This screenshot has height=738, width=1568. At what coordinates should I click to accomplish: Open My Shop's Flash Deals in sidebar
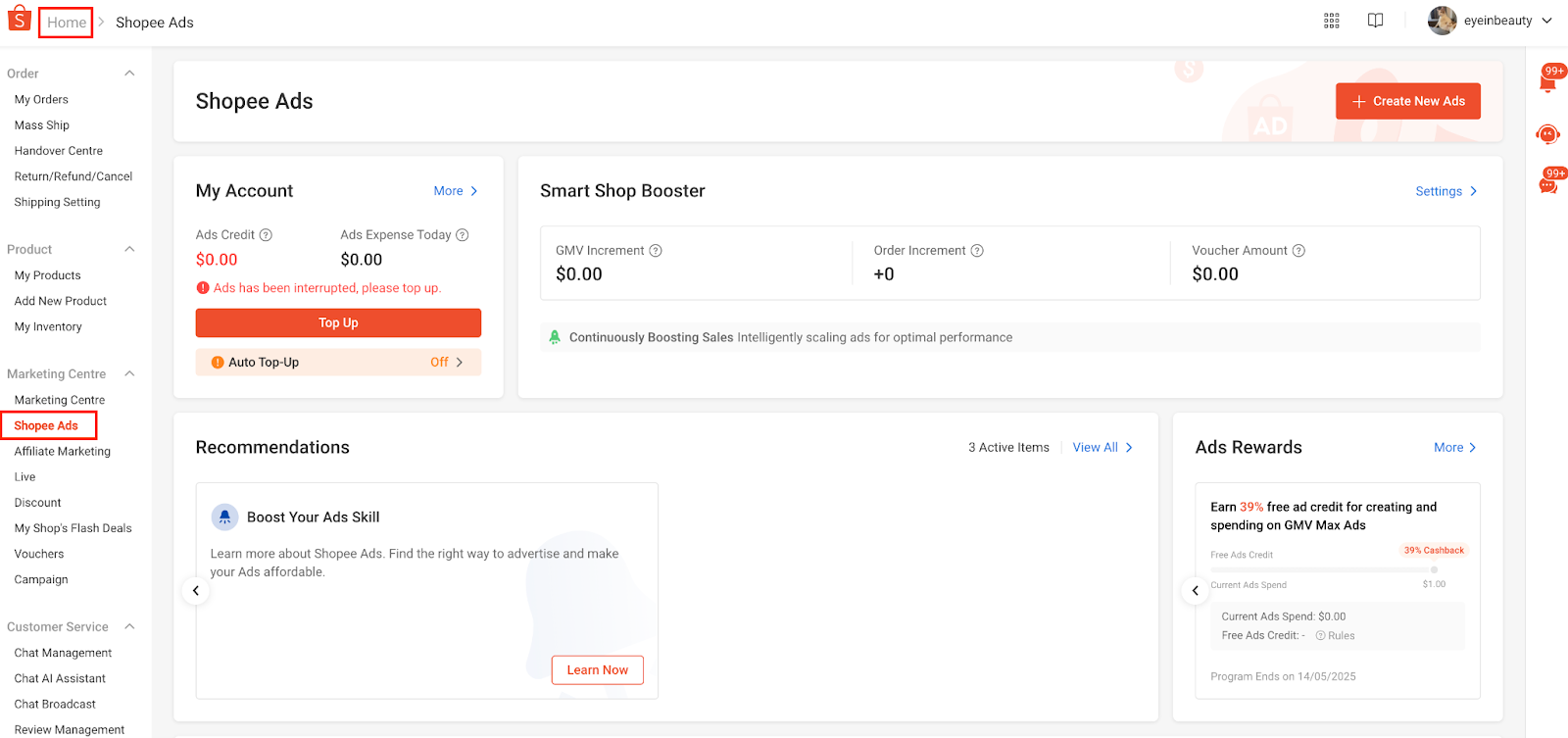(x=73, y=528)
